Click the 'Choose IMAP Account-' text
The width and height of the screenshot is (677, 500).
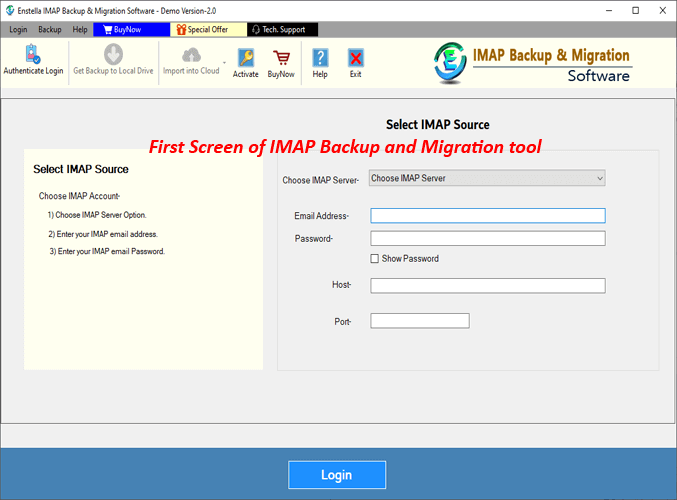tap(79, 196)
